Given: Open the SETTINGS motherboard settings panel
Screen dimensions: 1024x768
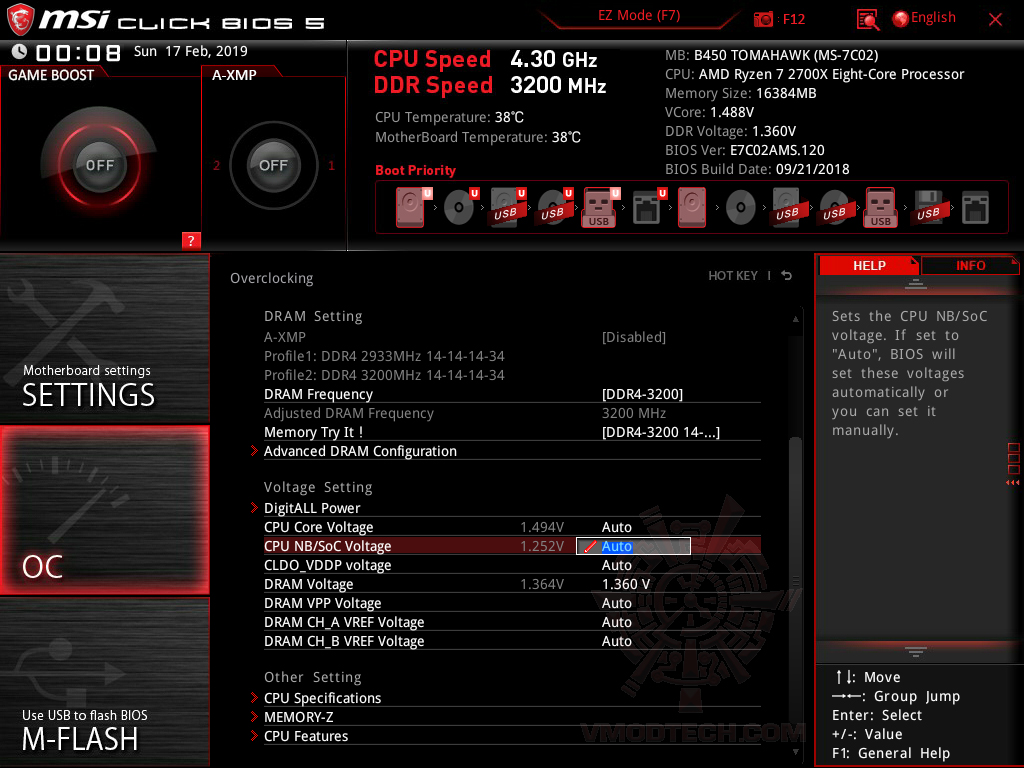Looking at the screenshot, I should pos(104,338).
